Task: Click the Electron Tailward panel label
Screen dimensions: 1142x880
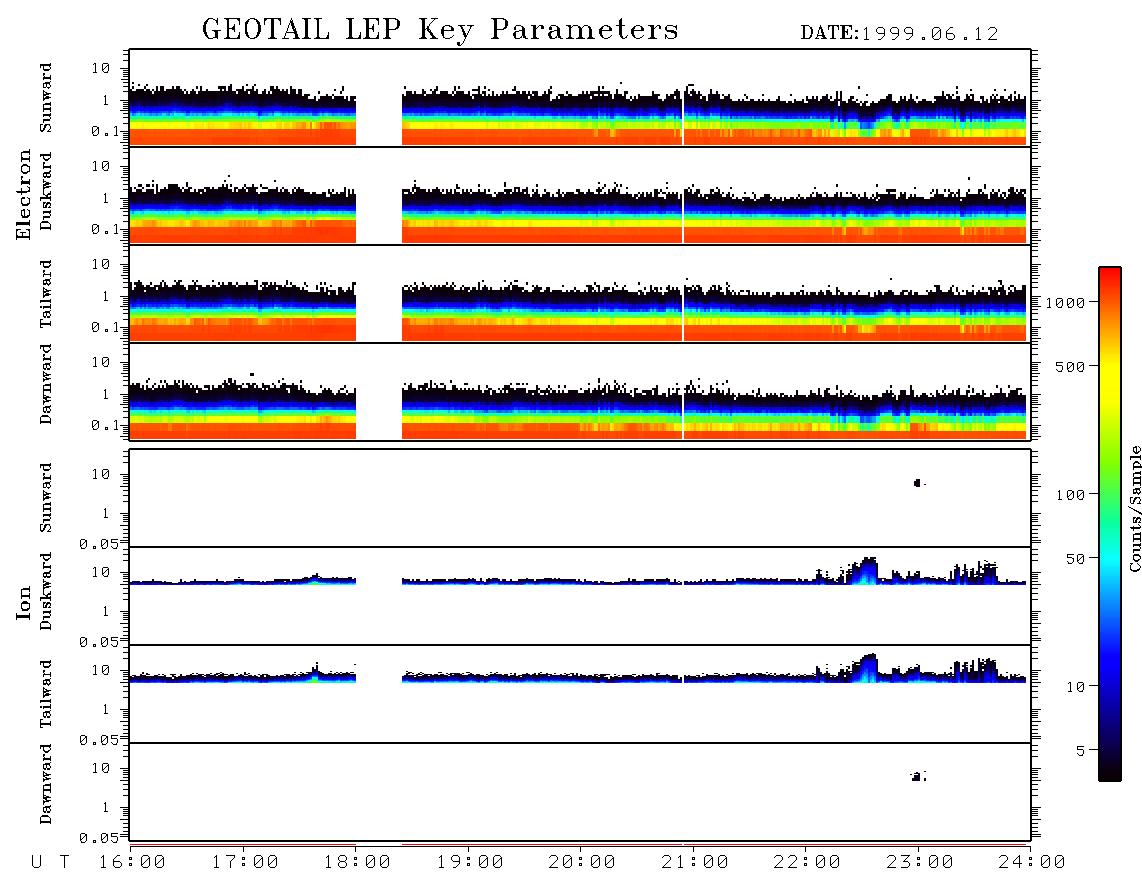Action: [46, 294]
